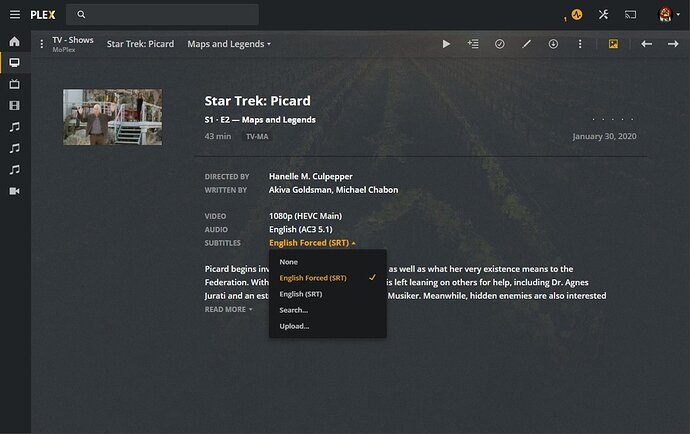Open Star Trek: Picard show title link
690x434 pixels.
(x=257, y=101)
